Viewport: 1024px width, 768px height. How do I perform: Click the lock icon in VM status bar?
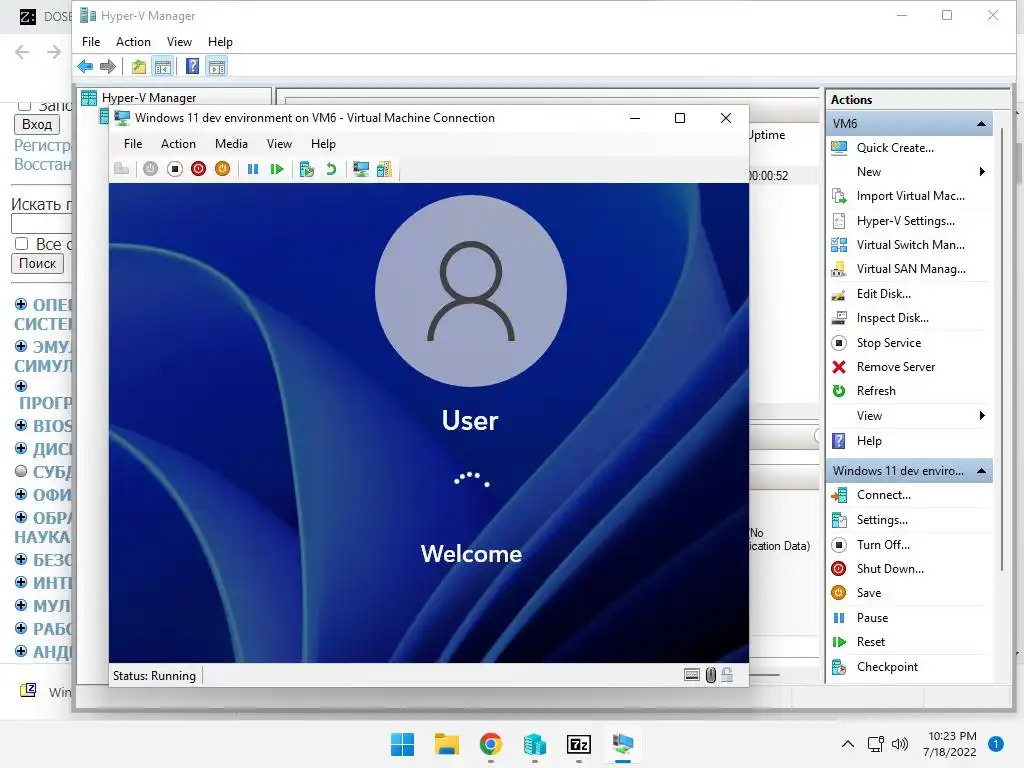727,675
